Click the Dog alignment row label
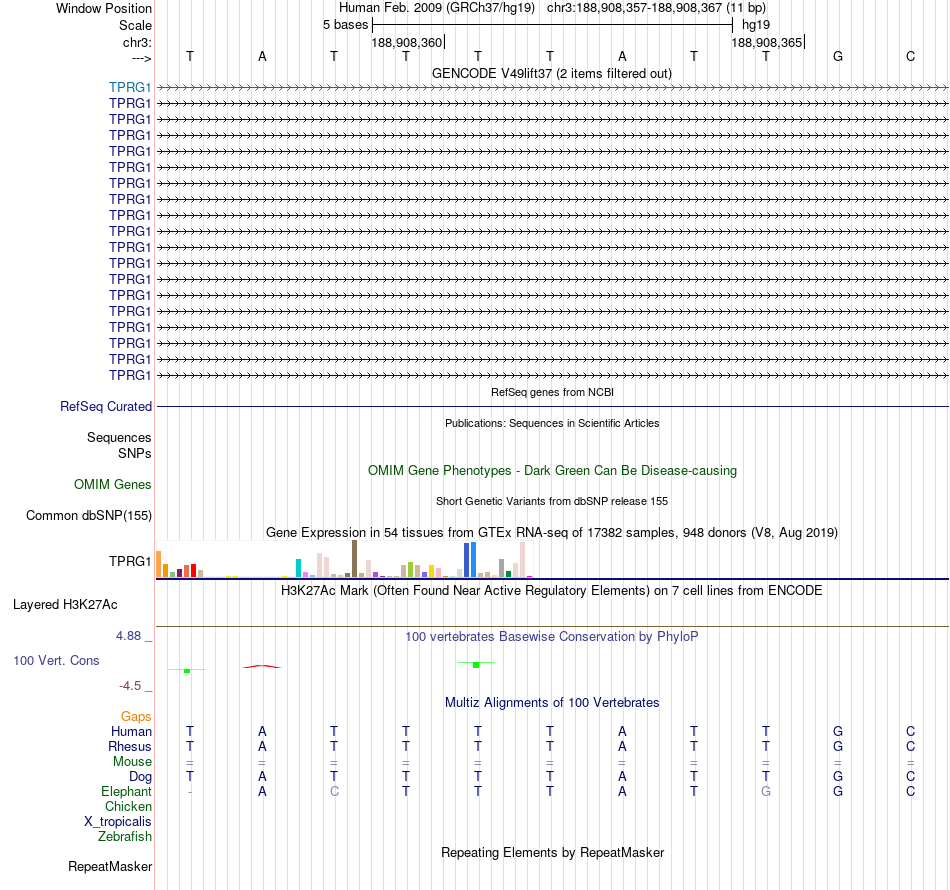This screenshot has height=890, width=950. click(x=140, y=777)
